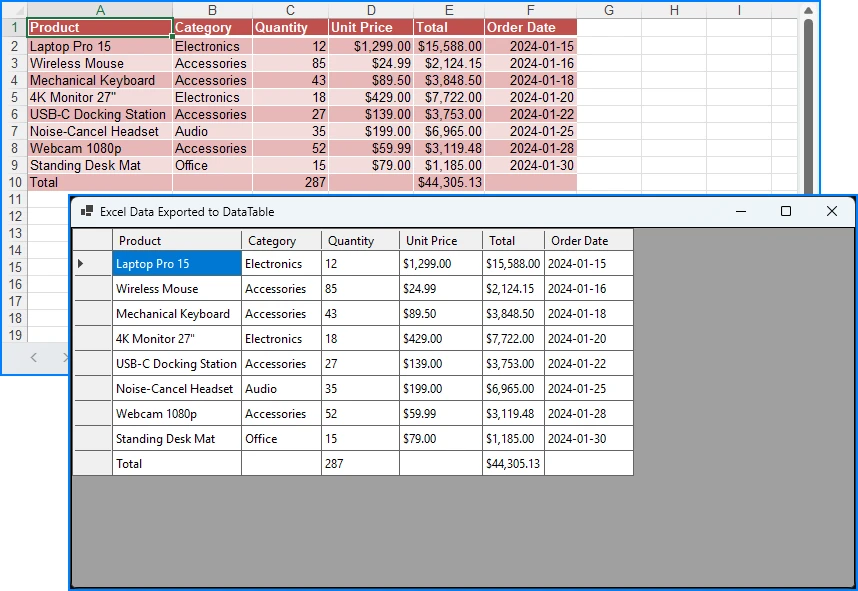Click the current row indicator arrow in the DataTable grid

(80, 264)
